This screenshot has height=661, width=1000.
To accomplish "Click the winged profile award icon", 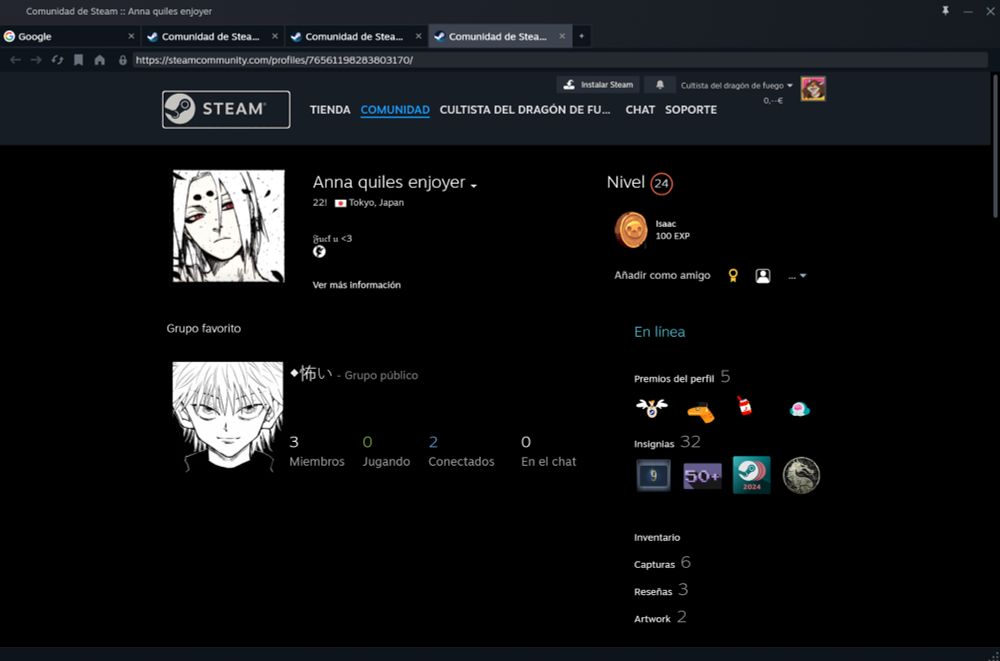I will tap(651, 408).
